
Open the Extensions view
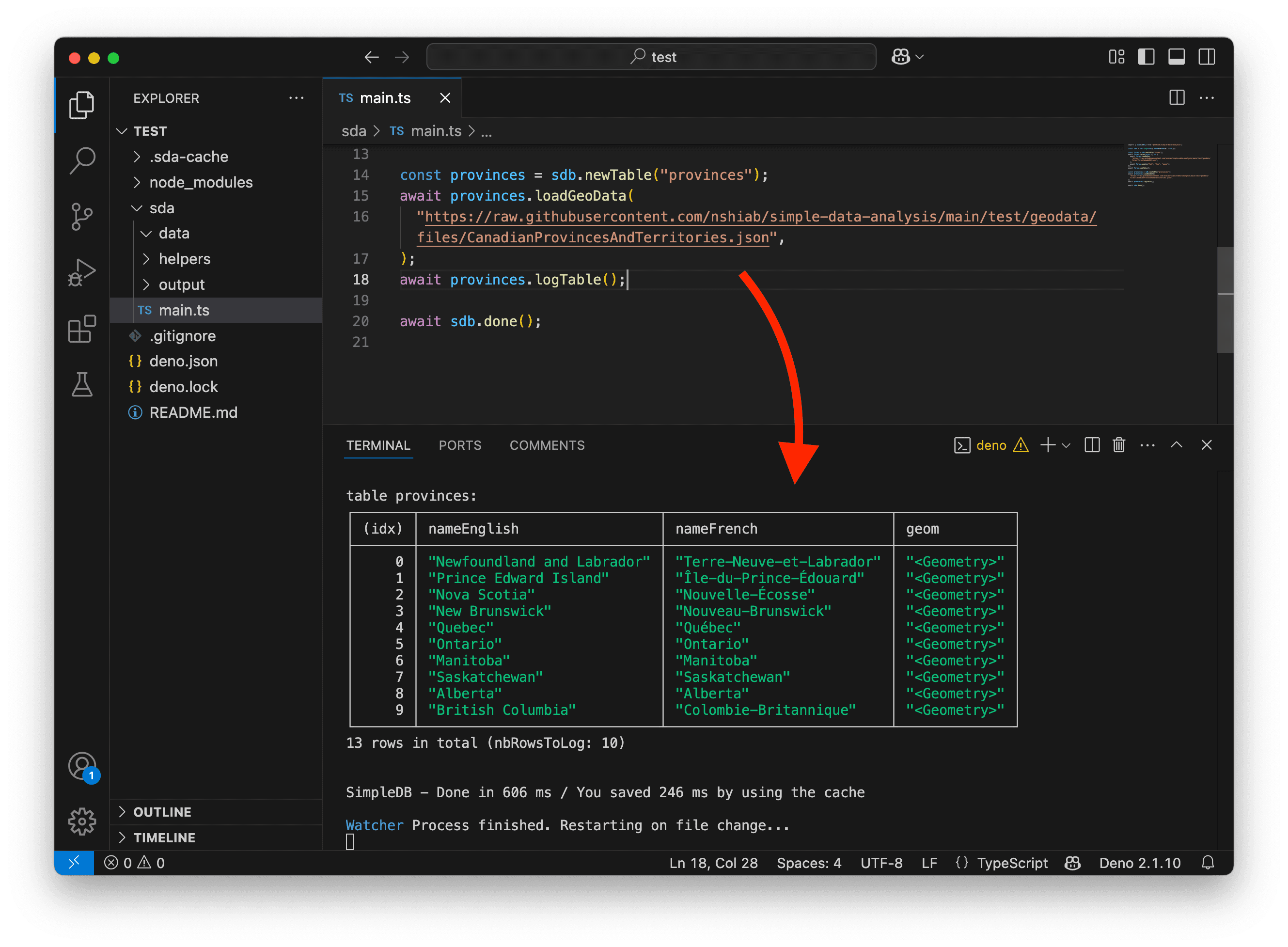click(x=81, y=329)
